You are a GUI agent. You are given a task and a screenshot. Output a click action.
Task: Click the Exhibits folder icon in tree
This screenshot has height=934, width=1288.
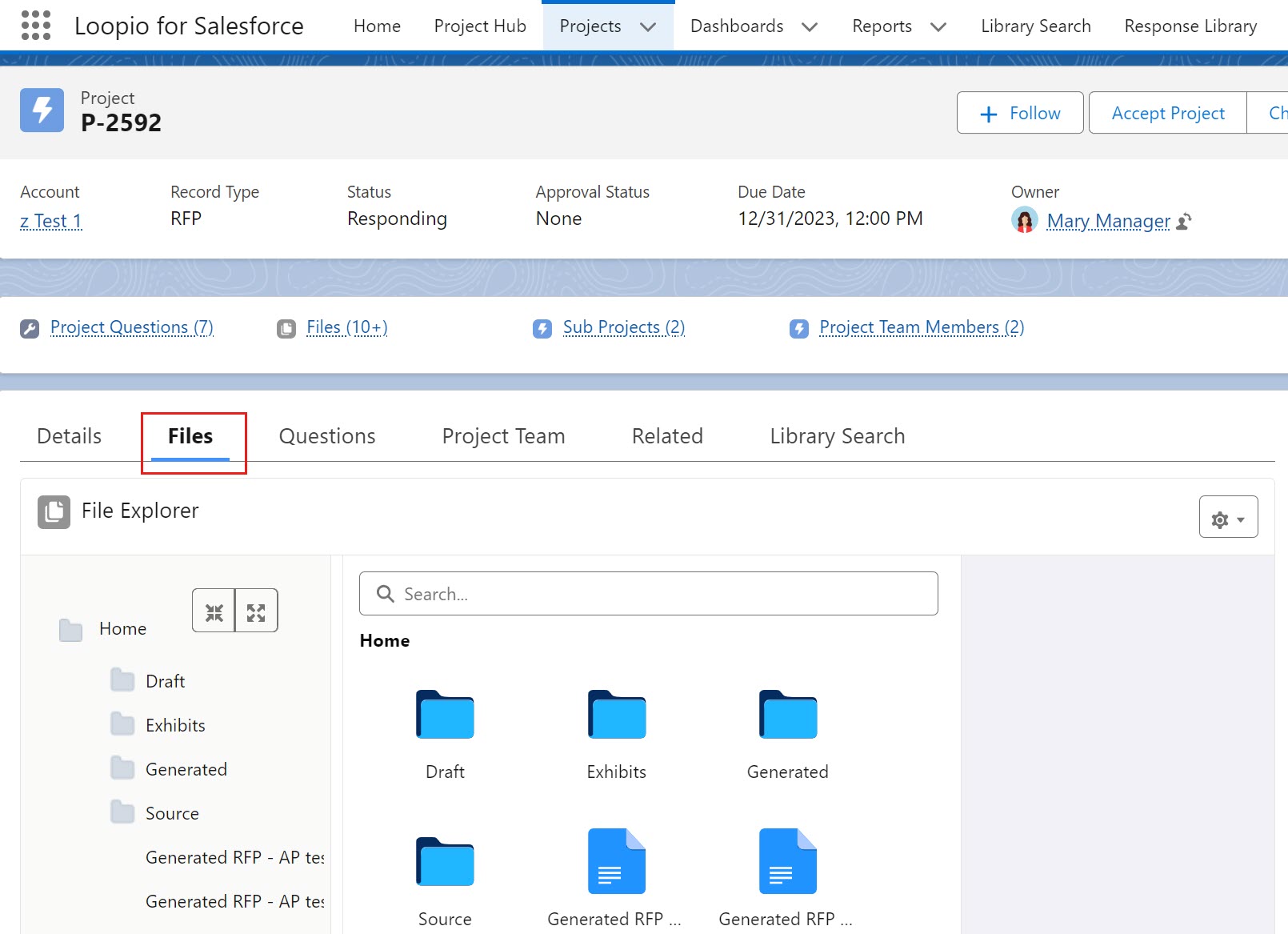(122, 724)
